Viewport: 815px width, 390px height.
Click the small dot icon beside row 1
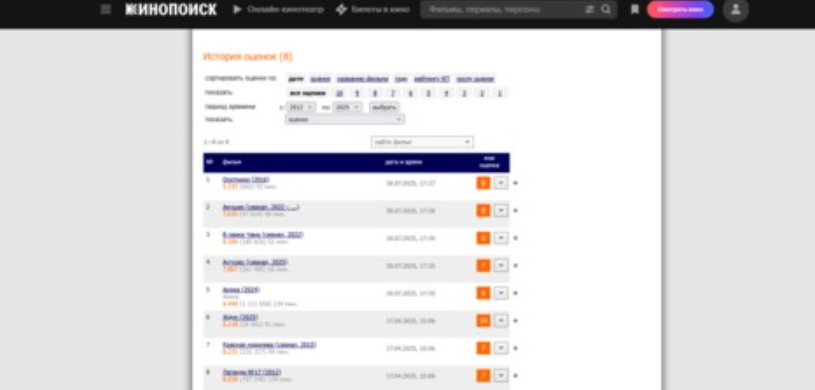point(516,183)
